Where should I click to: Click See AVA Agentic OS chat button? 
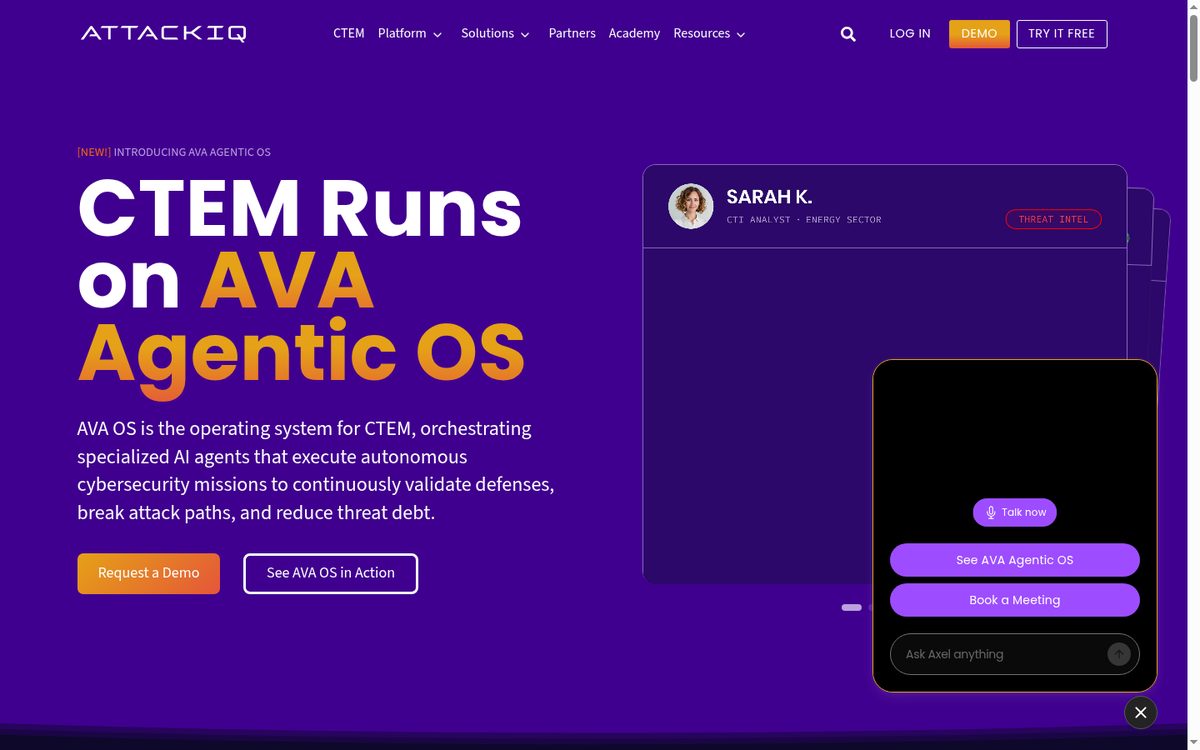point(1014,560)
